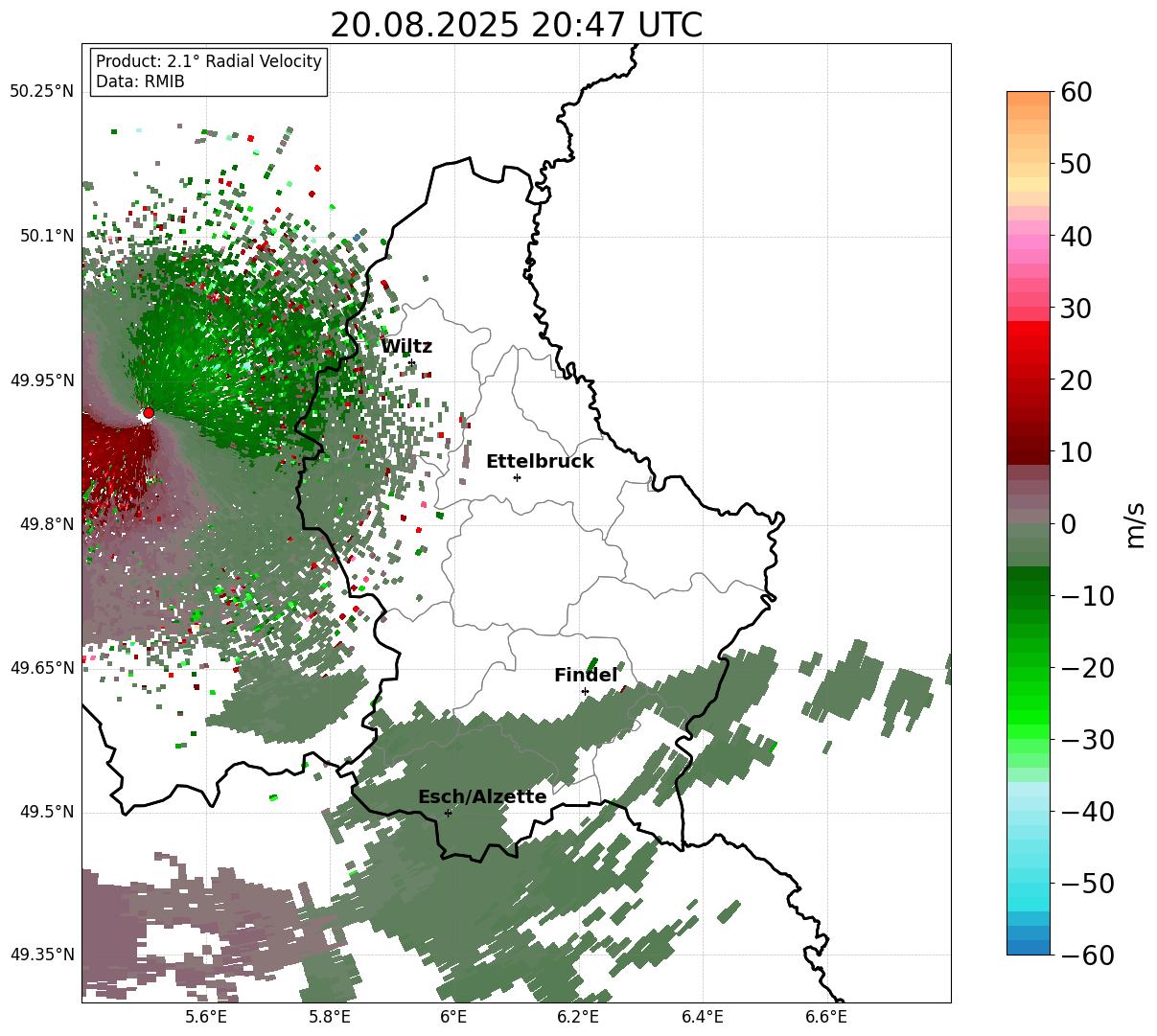This screenshot has height=1036, width=1157.
Task: Click the Ettelbruck city label
Action: [540, 462]
